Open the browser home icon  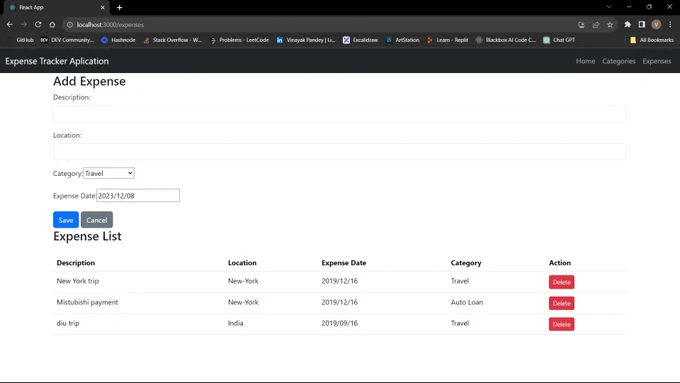point(52,25)
